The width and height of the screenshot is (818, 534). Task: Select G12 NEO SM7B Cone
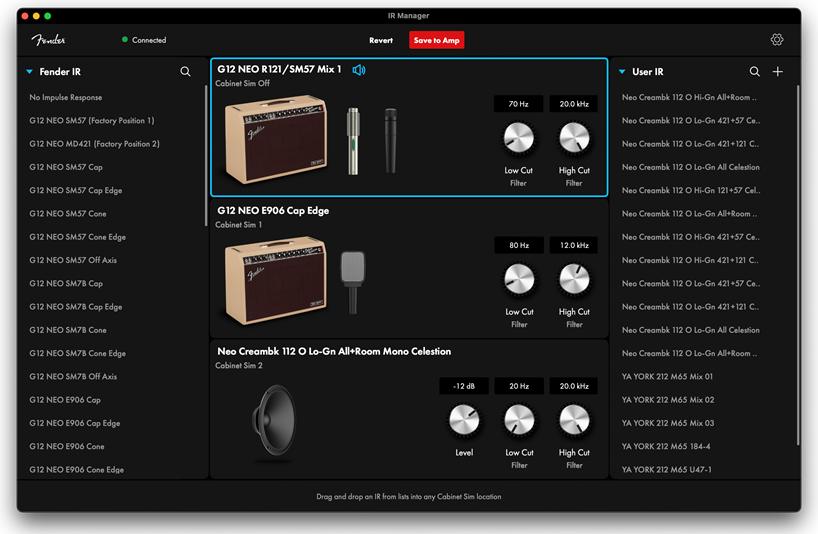tap(68, 330)
